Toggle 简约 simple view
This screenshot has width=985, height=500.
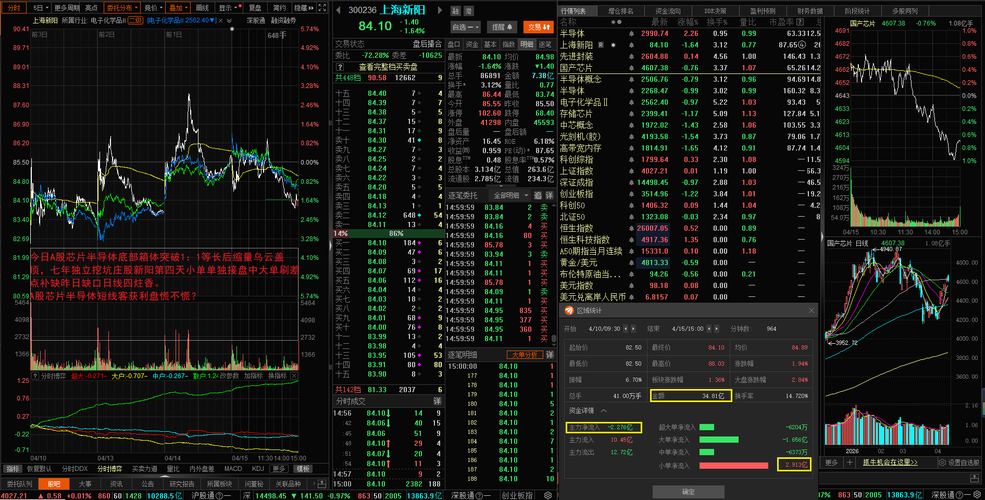point(279,8)
